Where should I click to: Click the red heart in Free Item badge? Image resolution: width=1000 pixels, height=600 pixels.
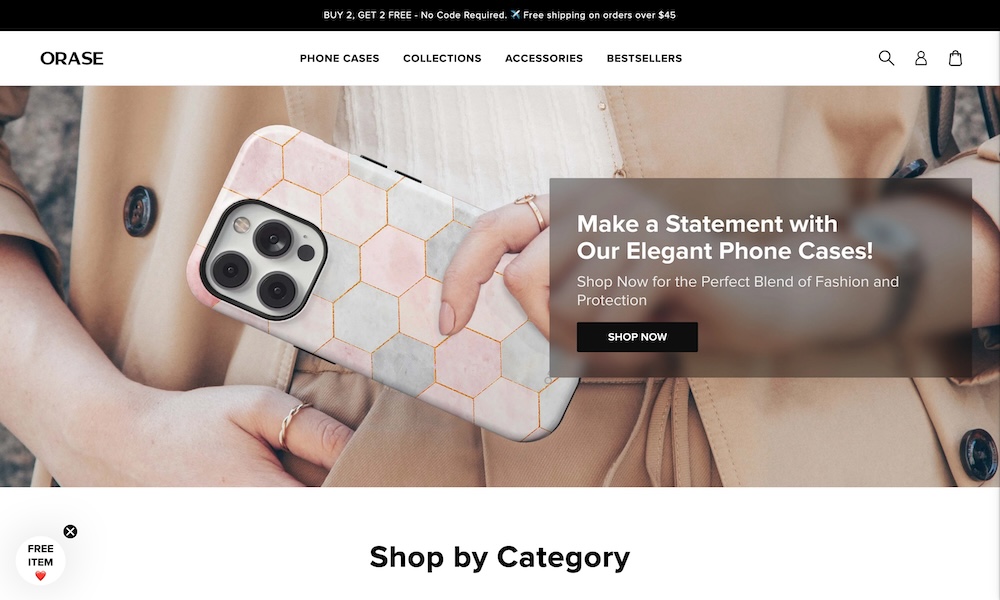[x=40, y=576]
